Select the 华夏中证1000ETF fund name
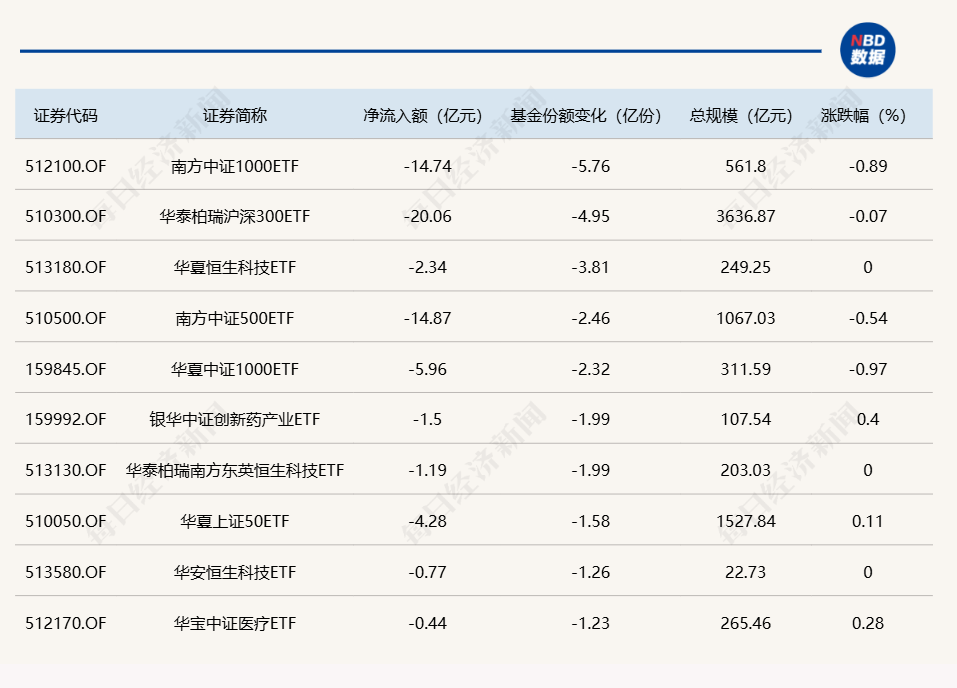This screenshot has width=957, height=688. point(235,369)
